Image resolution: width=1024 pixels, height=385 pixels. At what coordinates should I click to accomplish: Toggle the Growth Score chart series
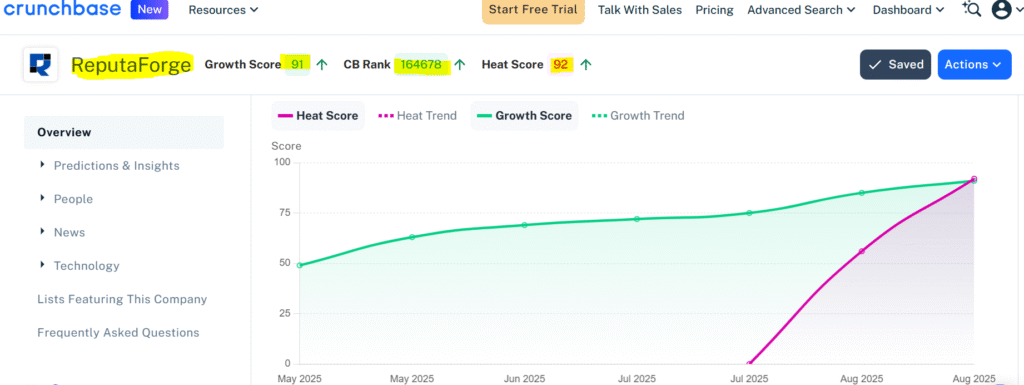pos(524,116)
